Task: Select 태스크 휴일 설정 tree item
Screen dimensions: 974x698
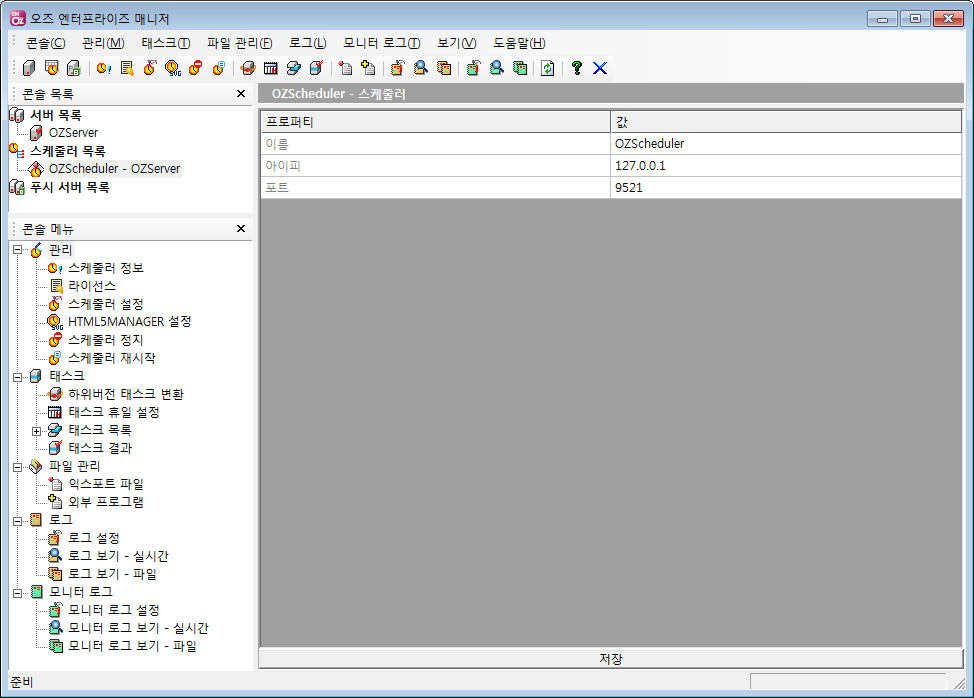Action: 114,412
